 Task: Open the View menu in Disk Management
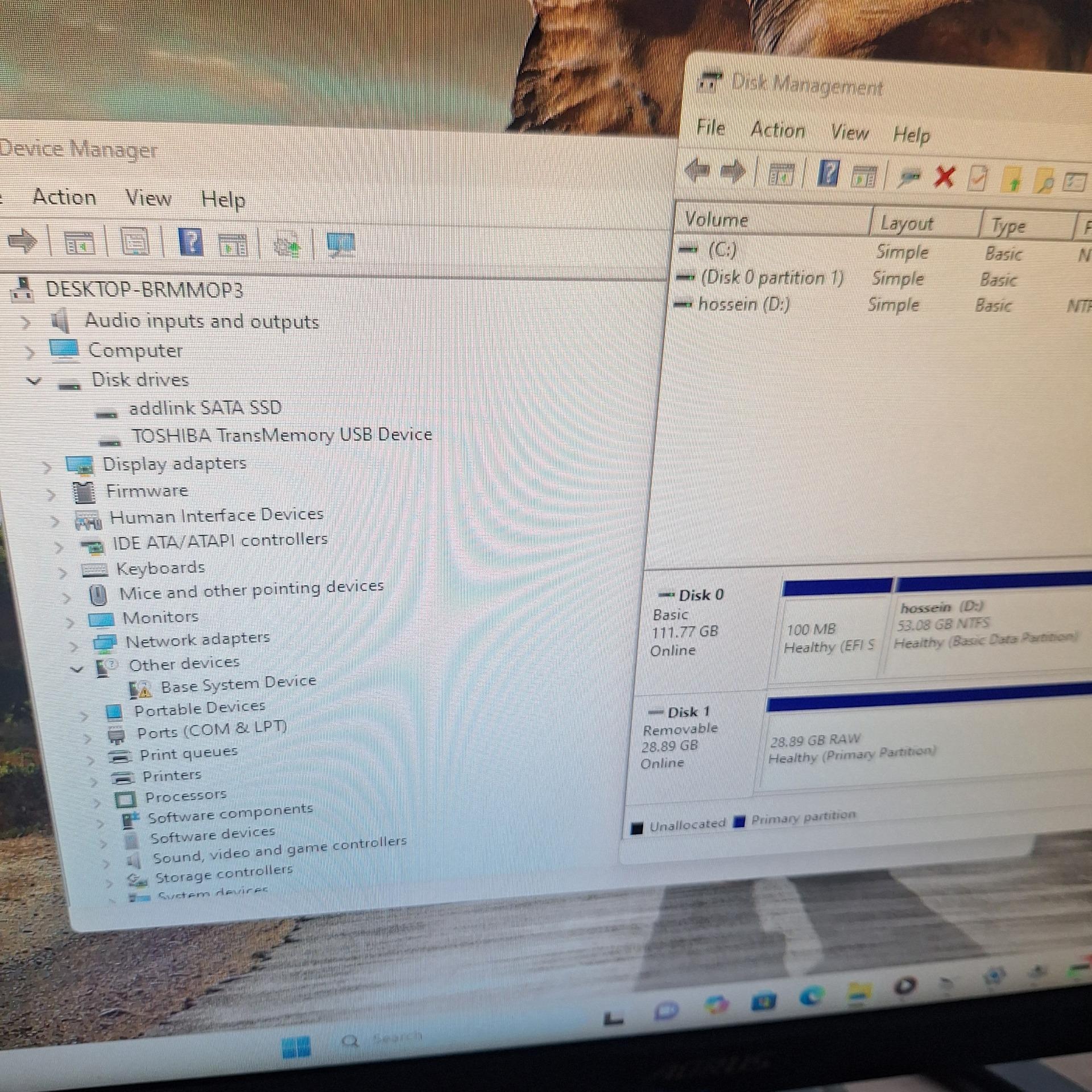click(850, 133)
